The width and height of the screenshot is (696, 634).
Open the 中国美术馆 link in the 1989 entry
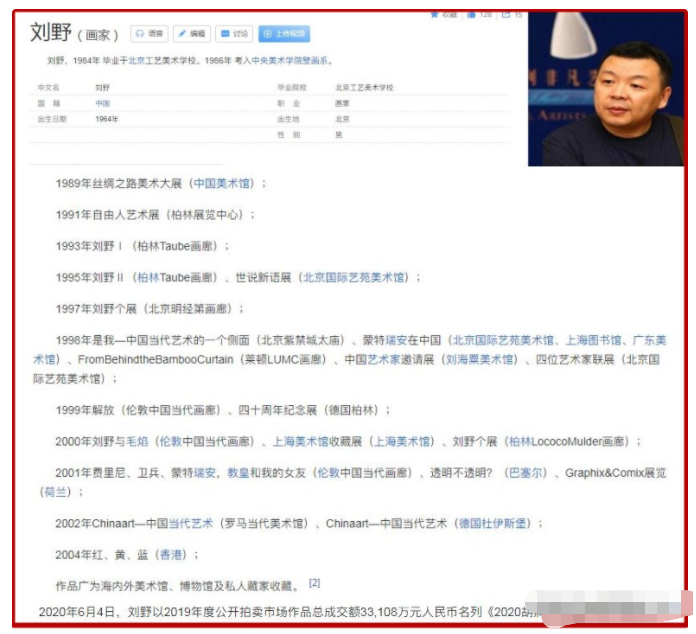pyautogui.click(x=221, y=183)
